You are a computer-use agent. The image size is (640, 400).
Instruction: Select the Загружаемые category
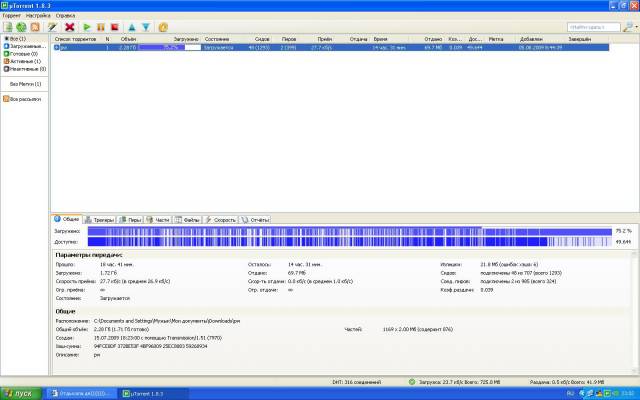[25, 46]
